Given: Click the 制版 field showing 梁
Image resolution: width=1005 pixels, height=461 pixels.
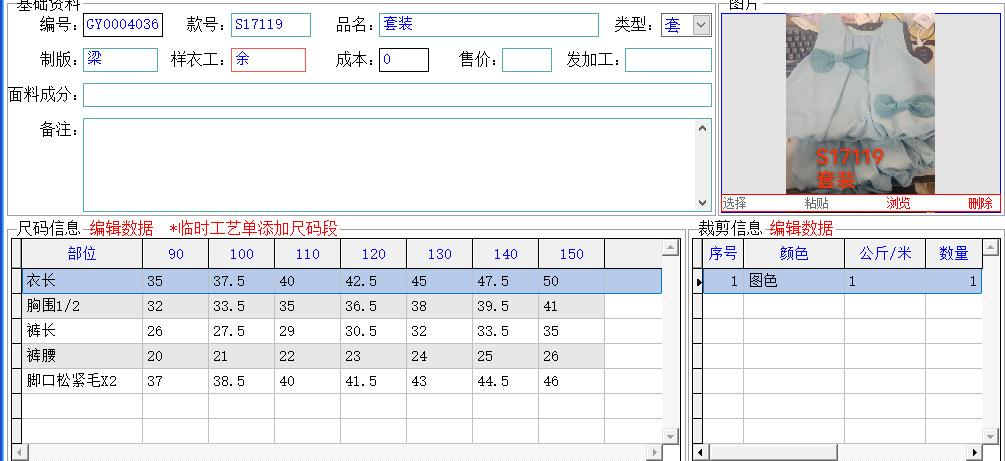Looking at the screenshot, I should coord(120,60).
